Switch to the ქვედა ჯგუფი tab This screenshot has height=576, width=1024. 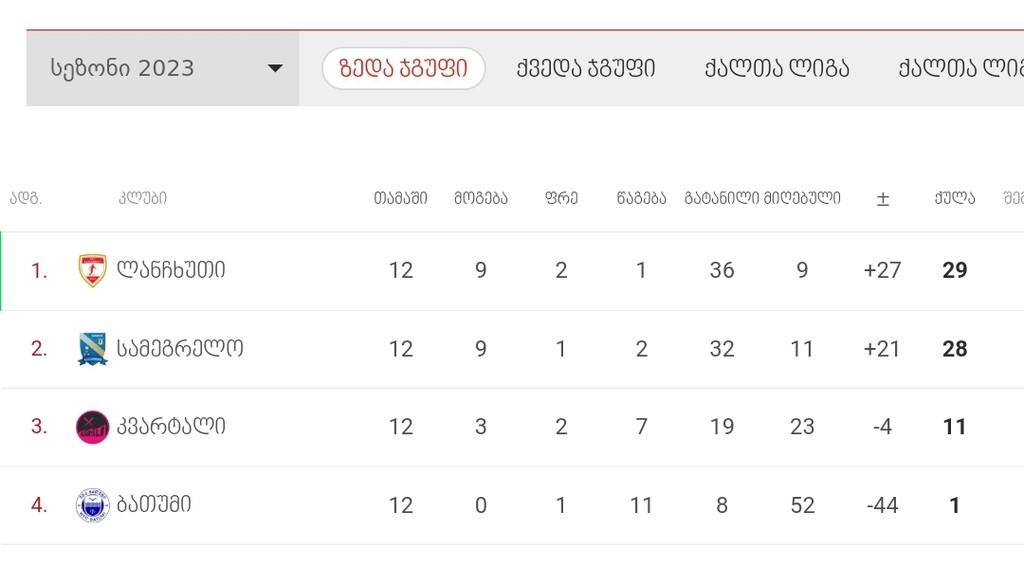(x=585, y=68)
